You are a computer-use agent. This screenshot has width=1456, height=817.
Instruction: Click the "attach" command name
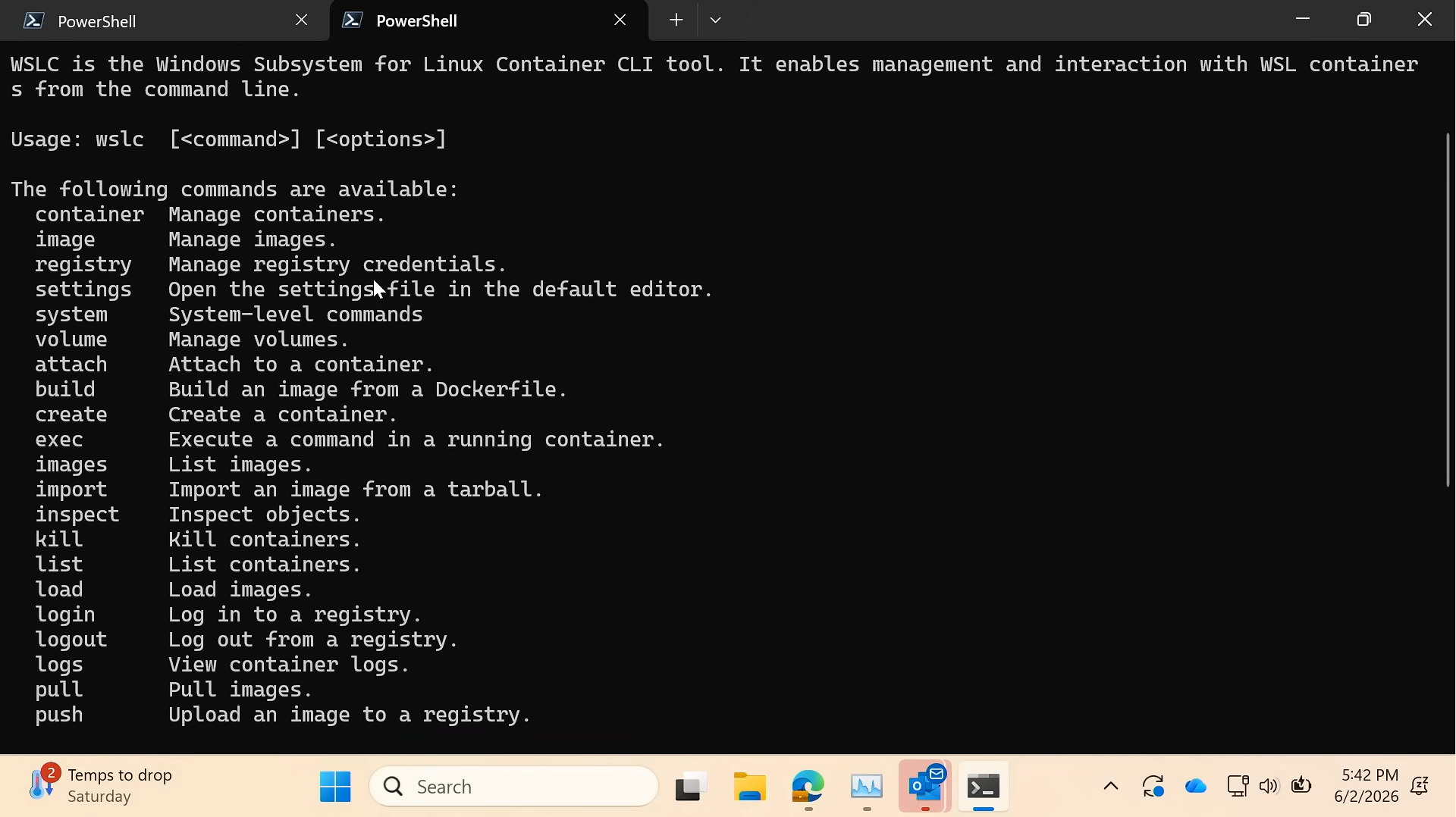coord(71,365)
